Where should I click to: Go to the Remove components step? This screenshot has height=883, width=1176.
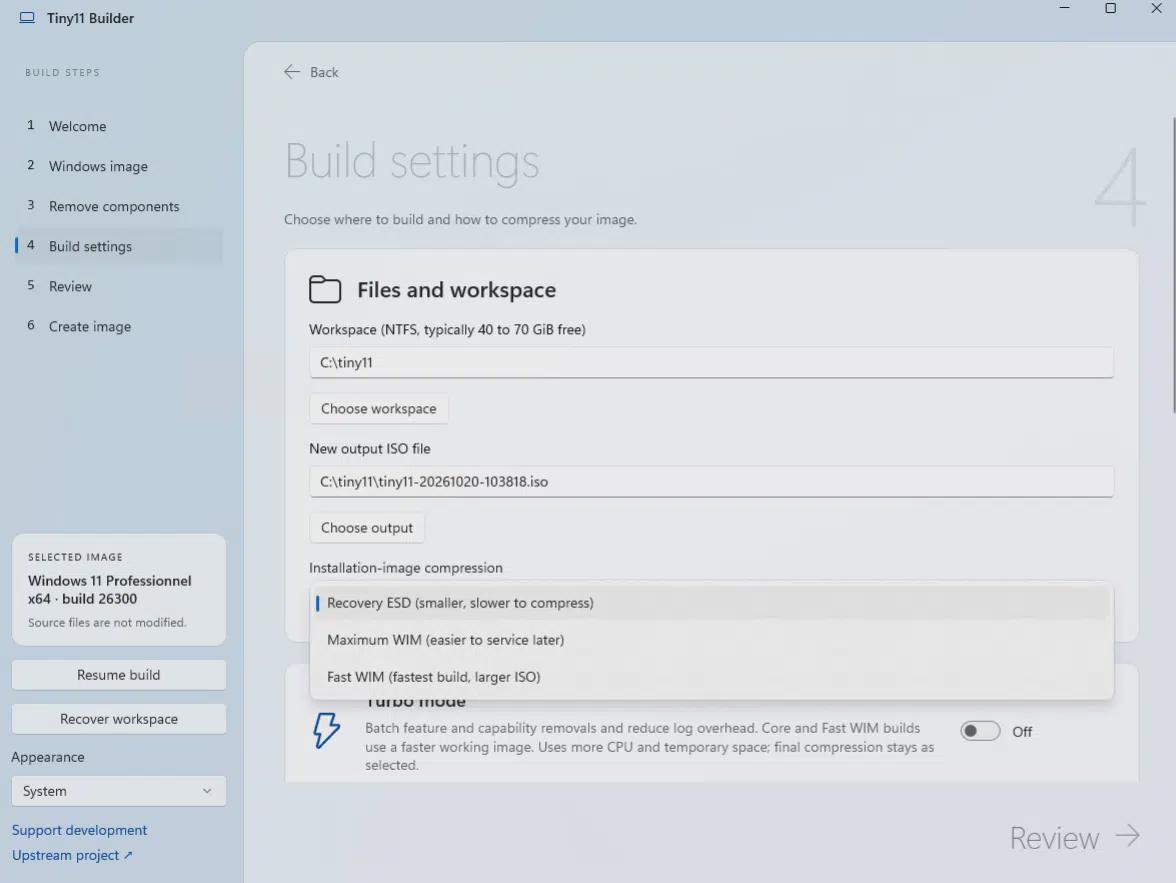pos(118,206)
